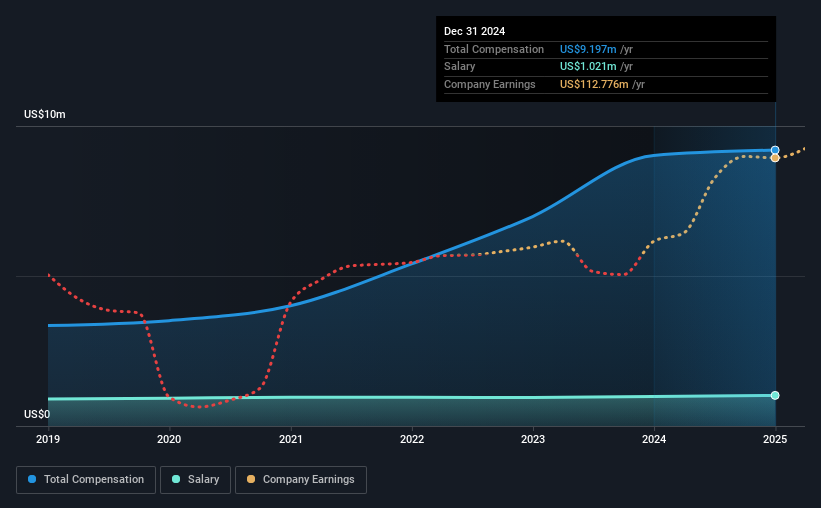
Task: Click the 2021 x-axis label
Action: pyautogui.click(x=291, y=439)
